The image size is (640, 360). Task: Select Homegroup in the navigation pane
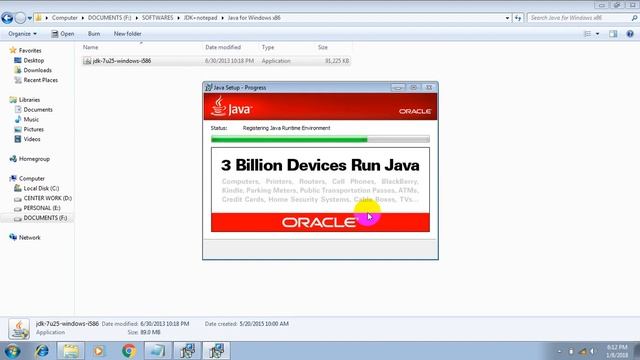pyautogui.click(x=34, y=159)
